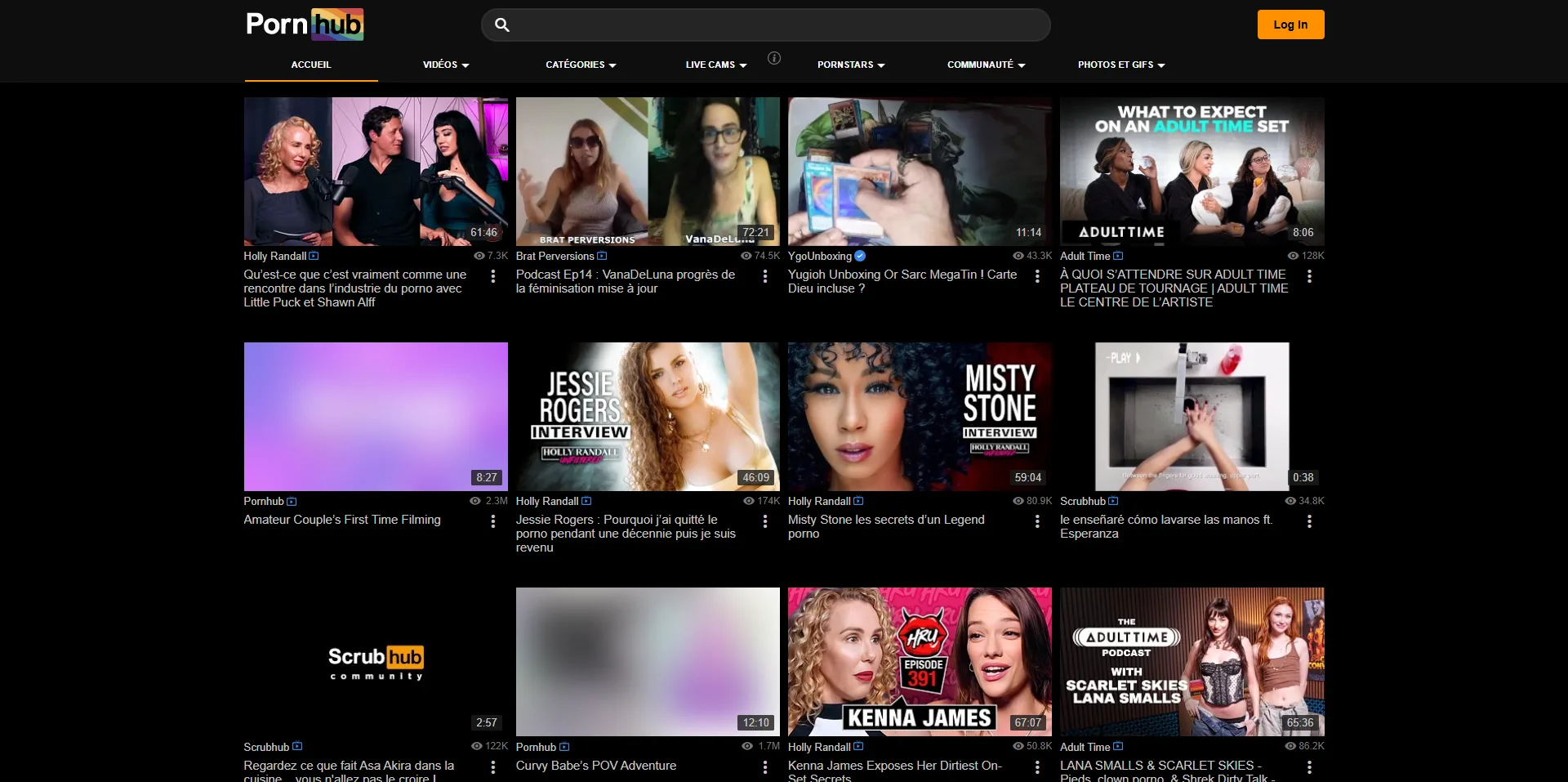Viewport: 1568px width, 782px height.
Task: Open the Brat Perversions split-screen podcast thumbnail
Action: 648,172
